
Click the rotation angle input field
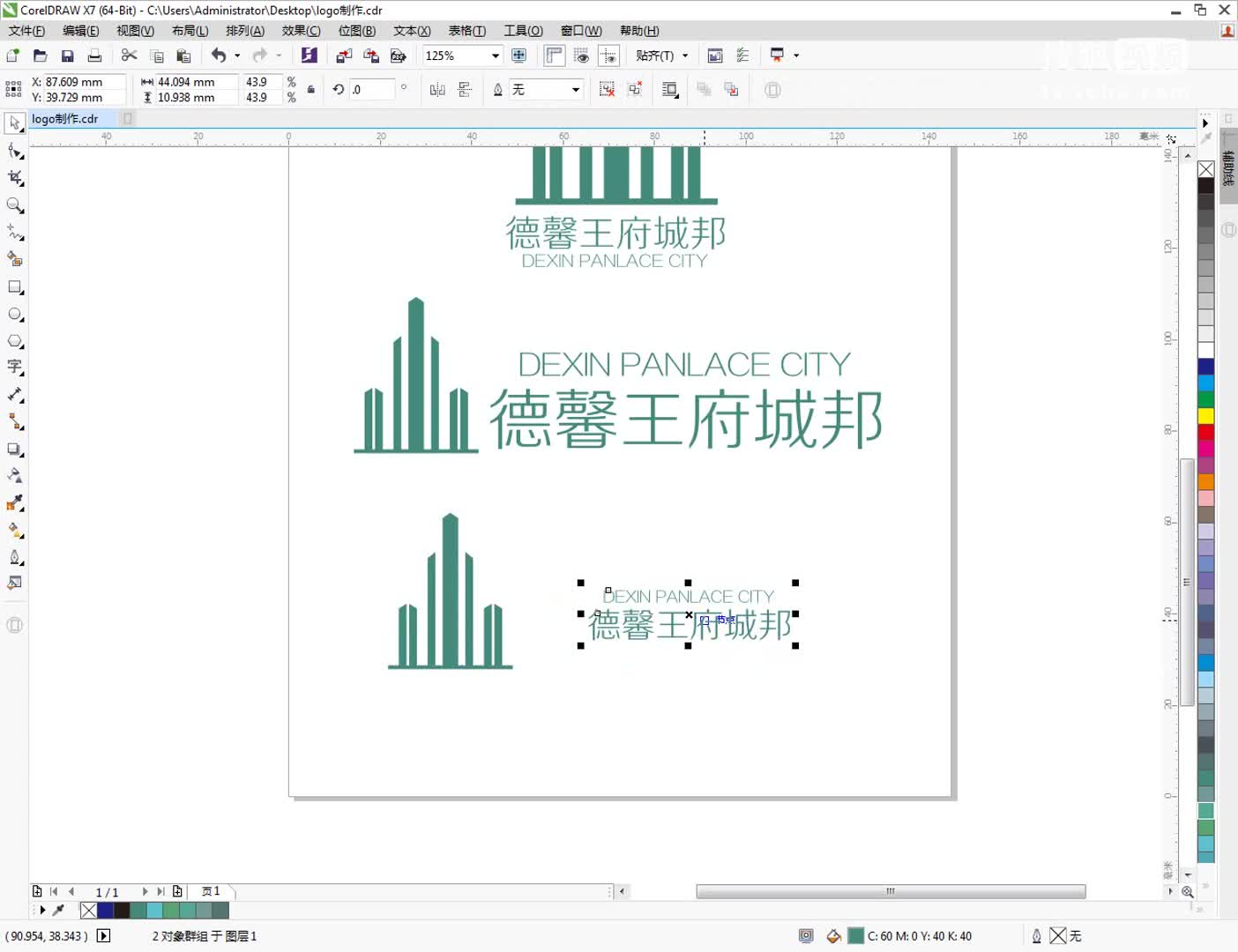point(371,90)
